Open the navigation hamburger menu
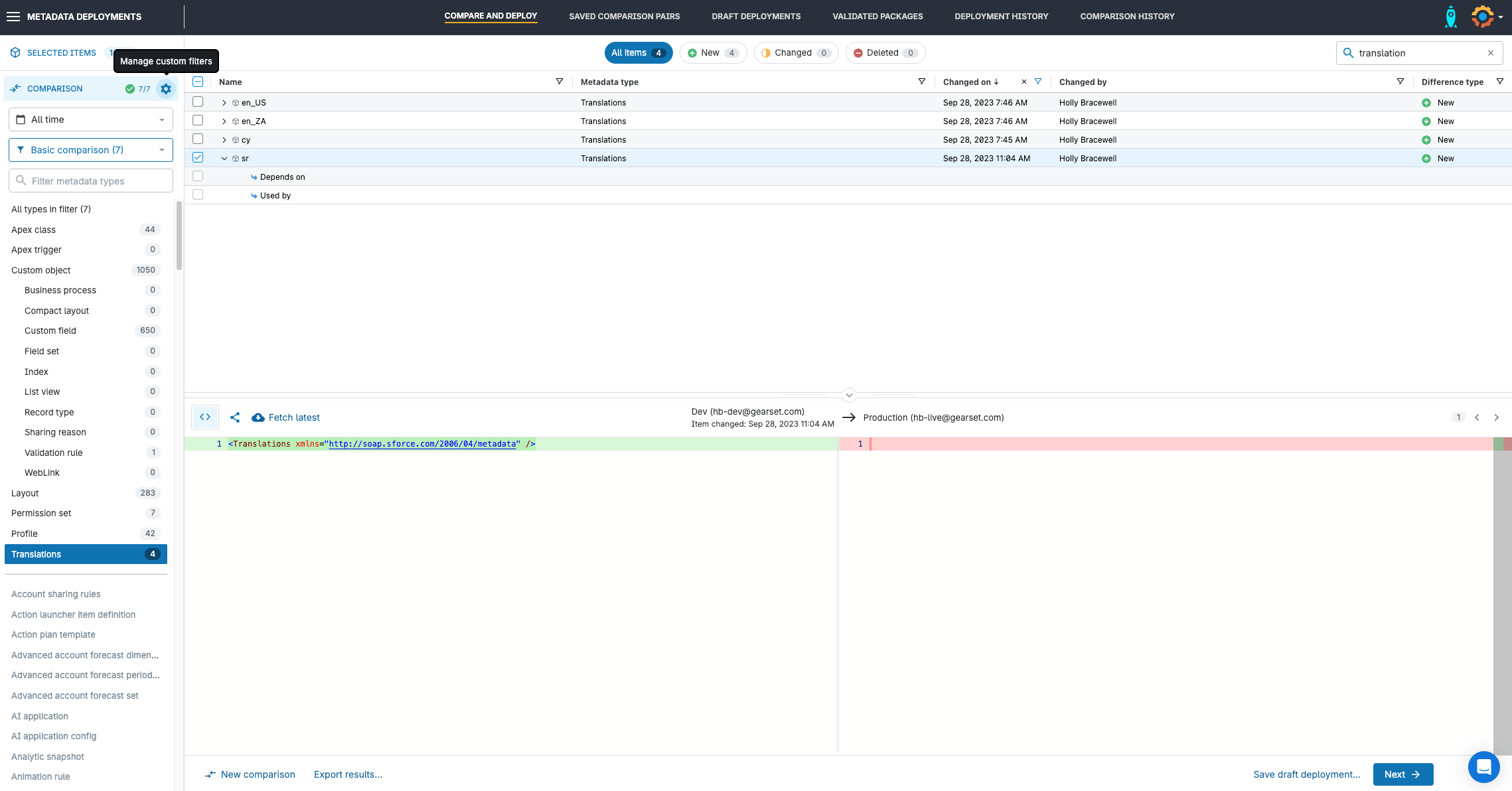1512x791 pixels. click(x=13, y=16)
